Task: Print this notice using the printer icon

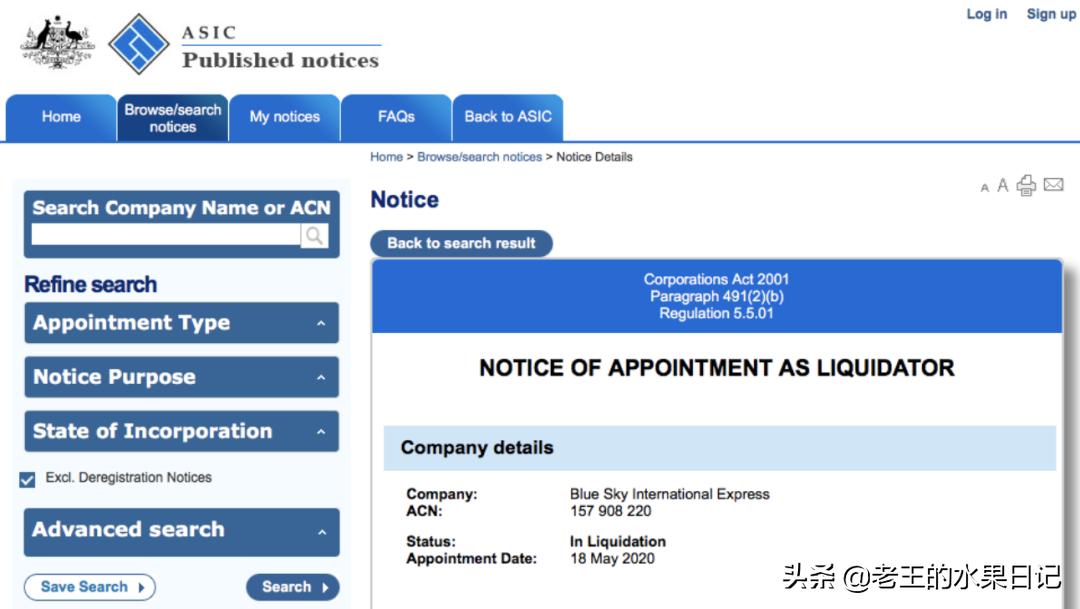Action: [1027, 185]
